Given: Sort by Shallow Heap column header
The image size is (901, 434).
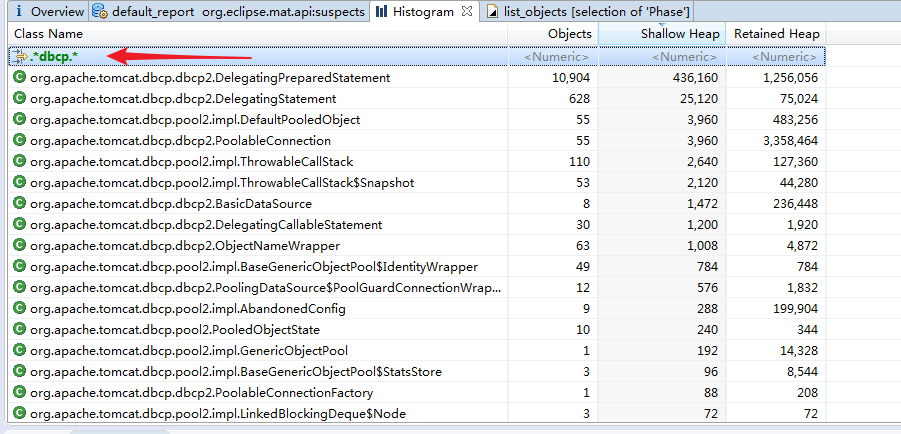Looking at the screenshot, I should click(x=680, y=34).
